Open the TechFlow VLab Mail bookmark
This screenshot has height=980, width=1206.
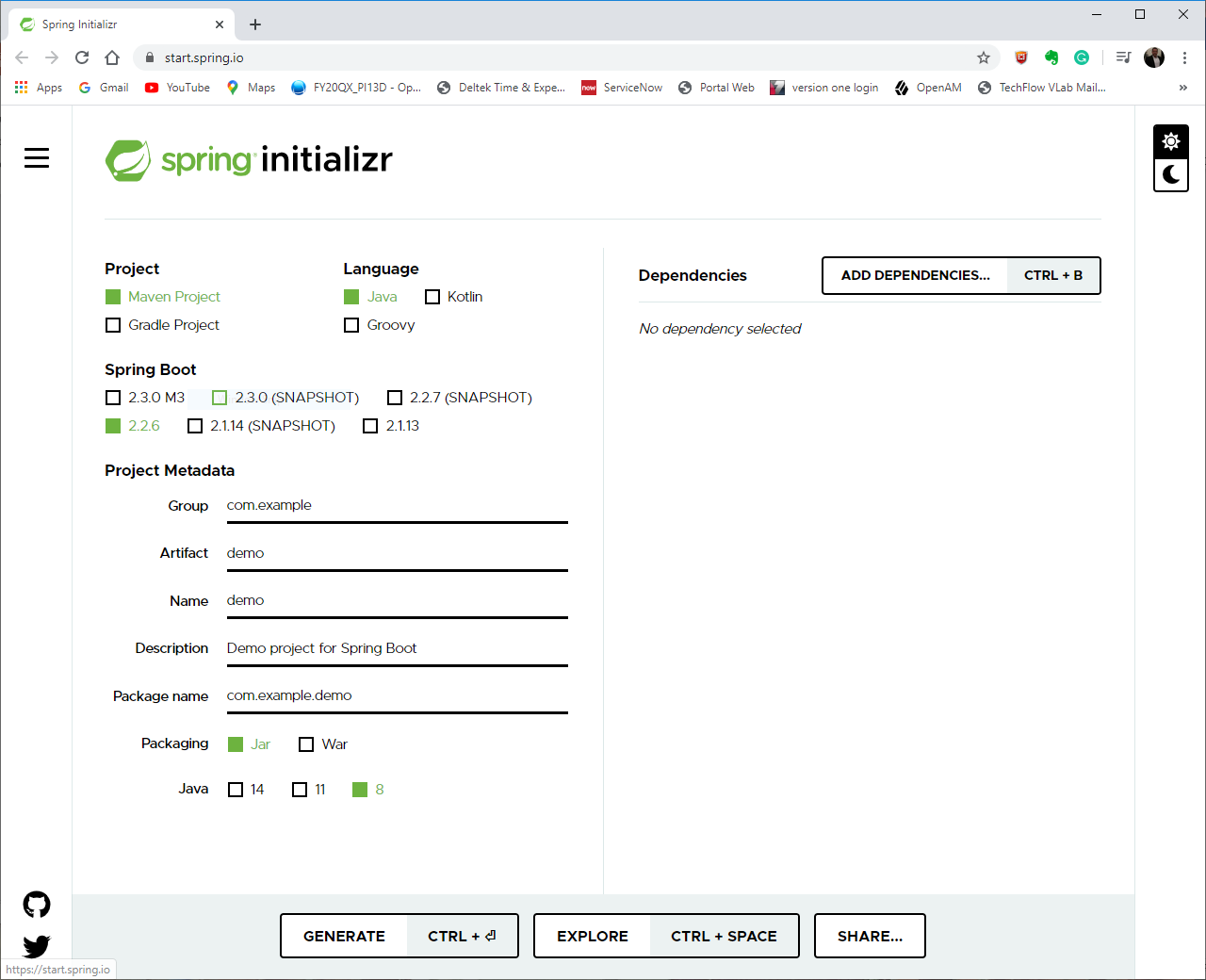pyautogui.click(x=1042, y=88)
